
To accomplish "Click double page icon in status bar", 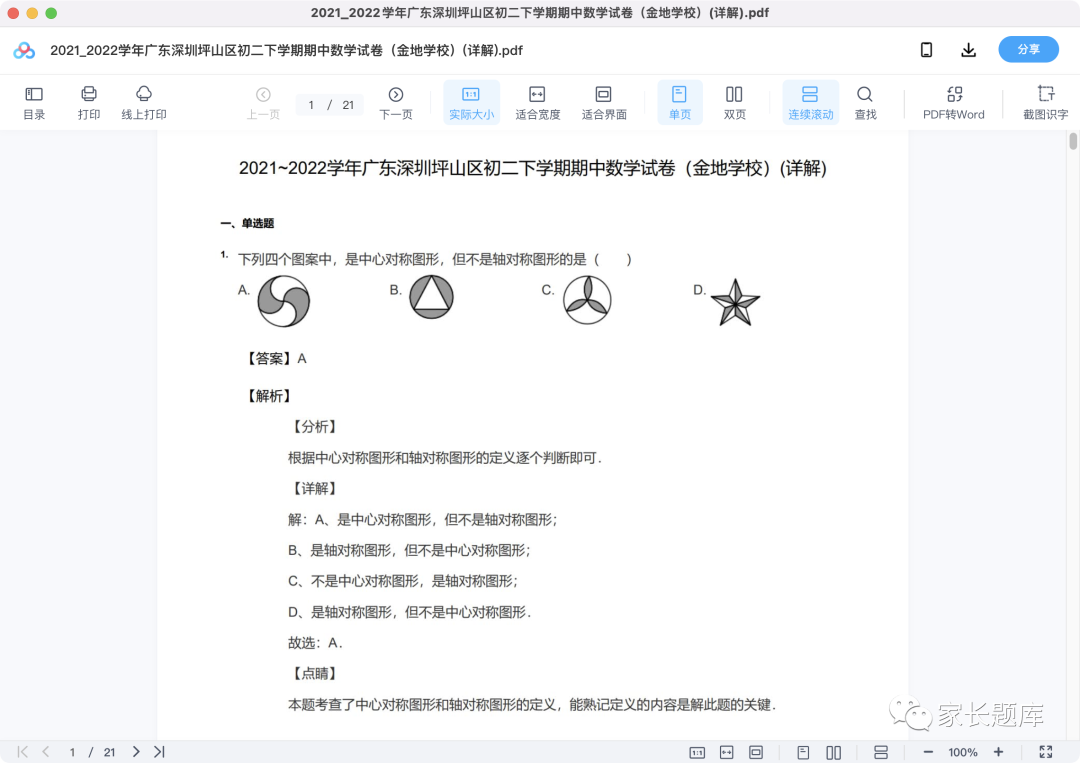I will point(833,753).
